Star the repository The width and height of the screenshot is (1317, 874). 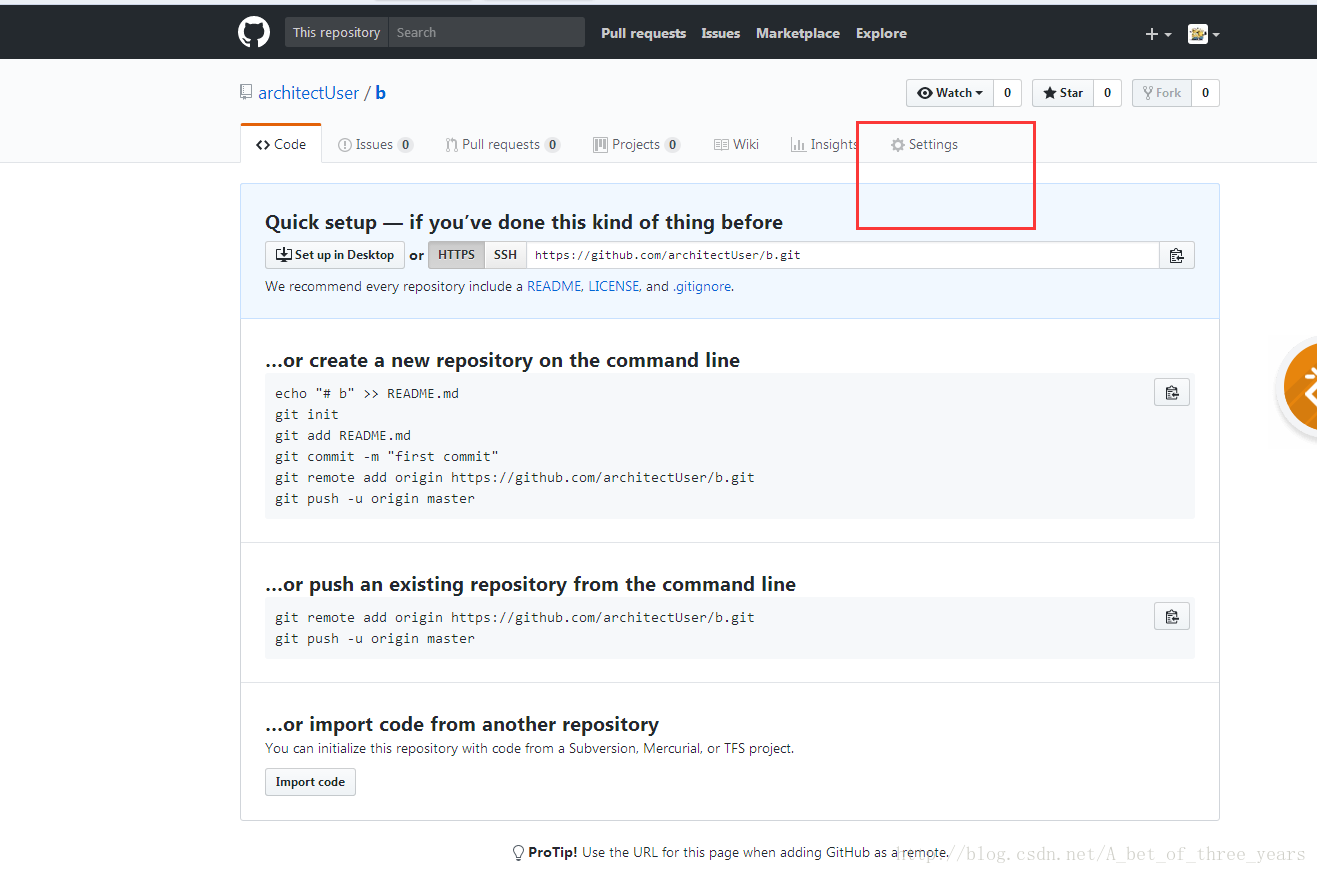tap(1063, 93)
